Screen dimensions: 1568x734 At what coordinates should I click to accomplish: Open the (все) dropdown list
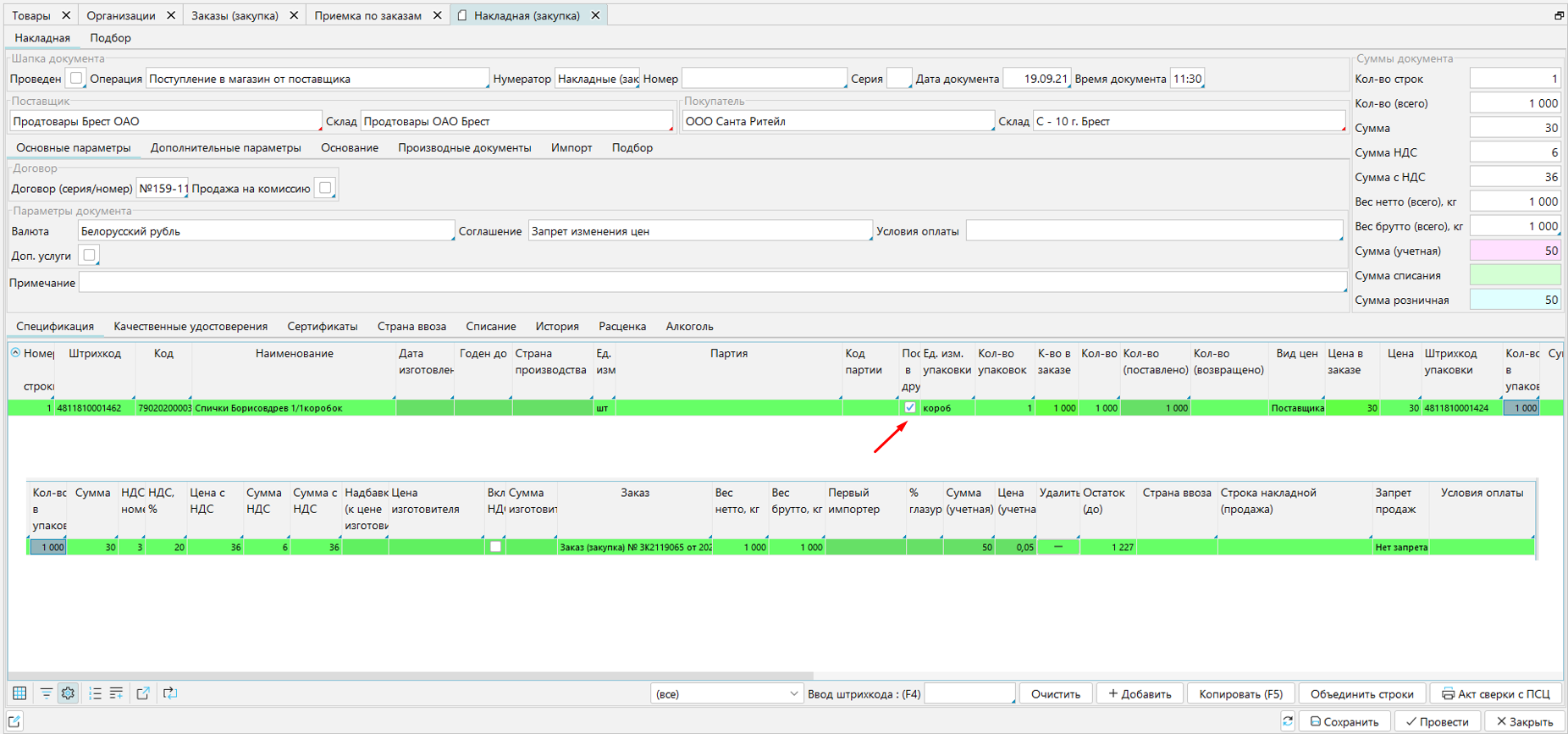point(726,694)
